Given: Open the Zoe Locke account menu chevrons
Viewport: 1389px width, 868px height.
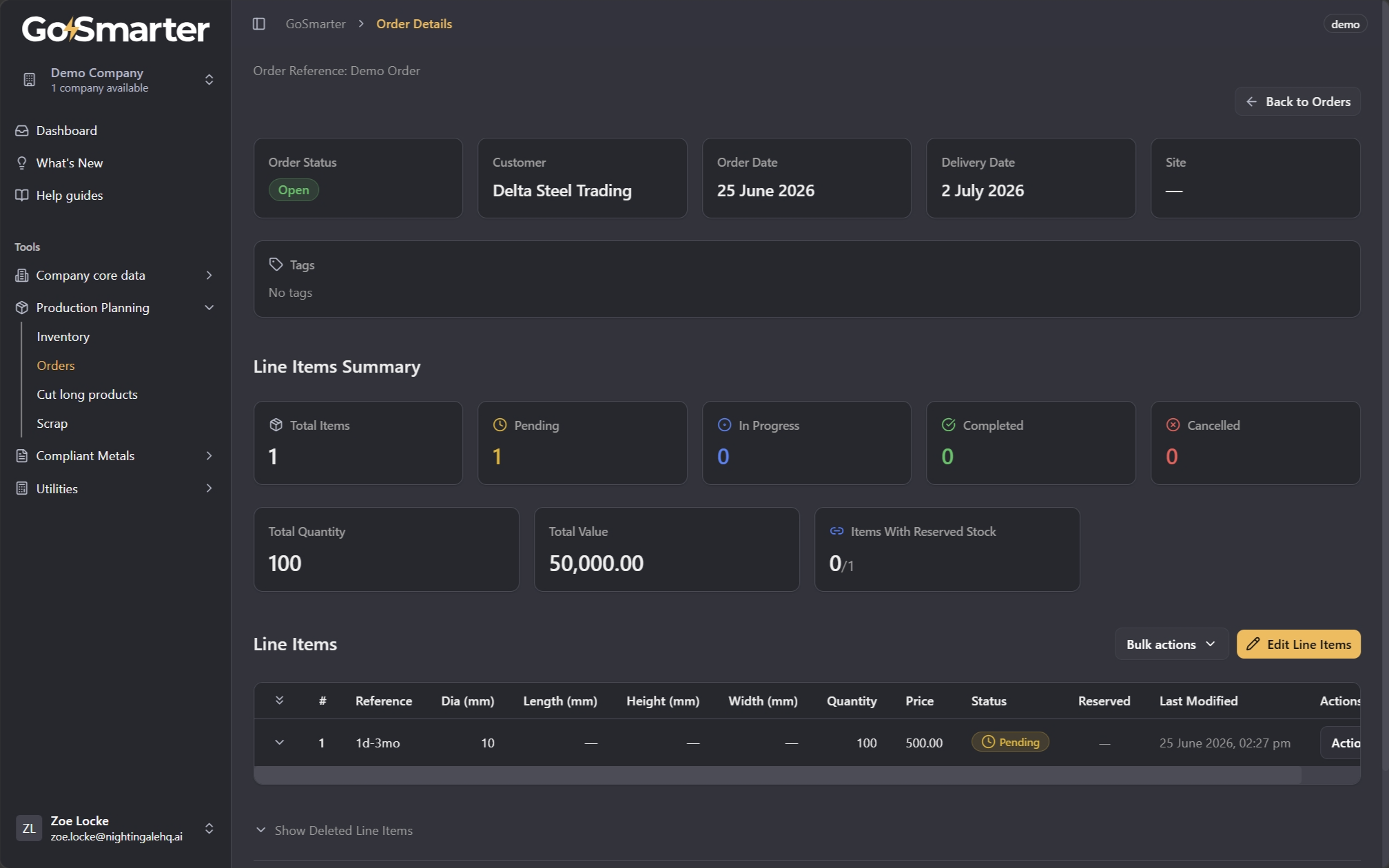Looking at the screenshot, I should [209, 828].
